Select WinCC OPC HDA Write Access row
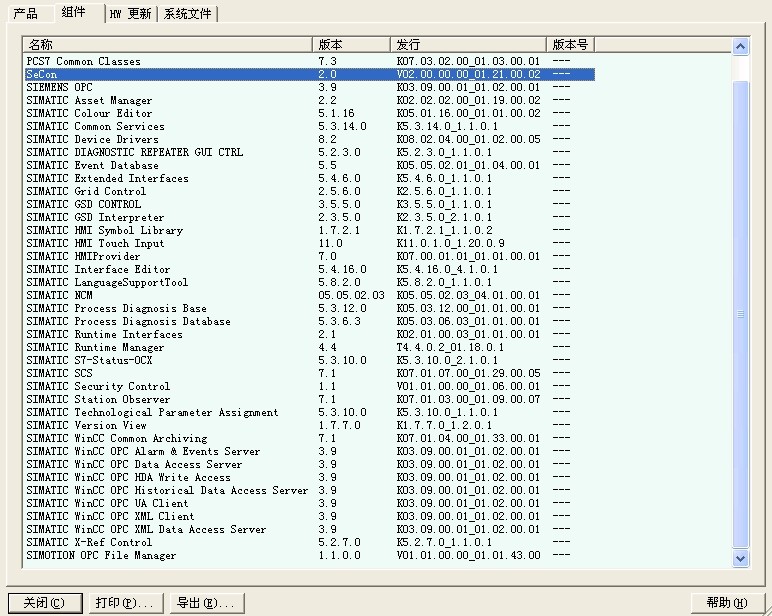 [x=310, y=477]
